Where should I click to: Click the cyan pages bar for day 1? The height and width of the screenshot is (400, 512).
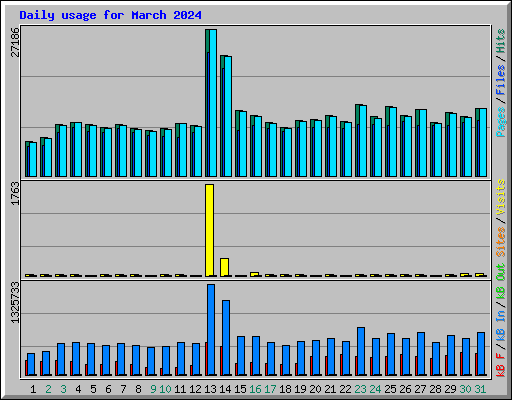33,159
